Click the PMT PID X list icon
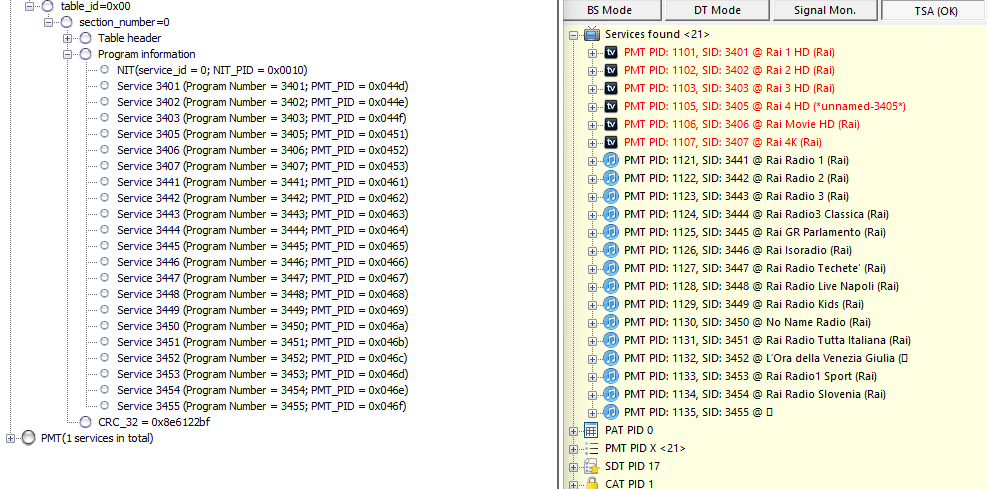The height and width of the screenshot is (489, 987). click(x=591, y=448)
